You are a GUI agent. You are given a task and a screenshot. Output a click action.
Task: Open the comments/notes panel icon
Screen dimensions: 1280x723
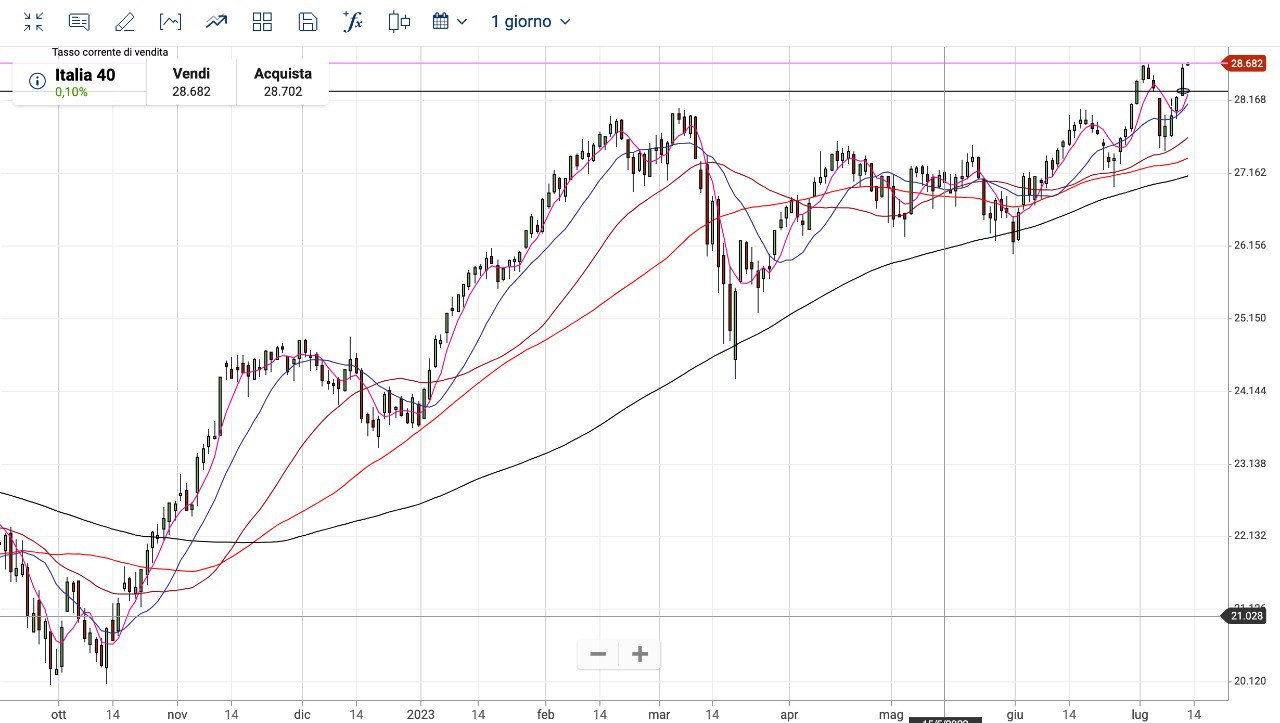click(x=79, y=22)
